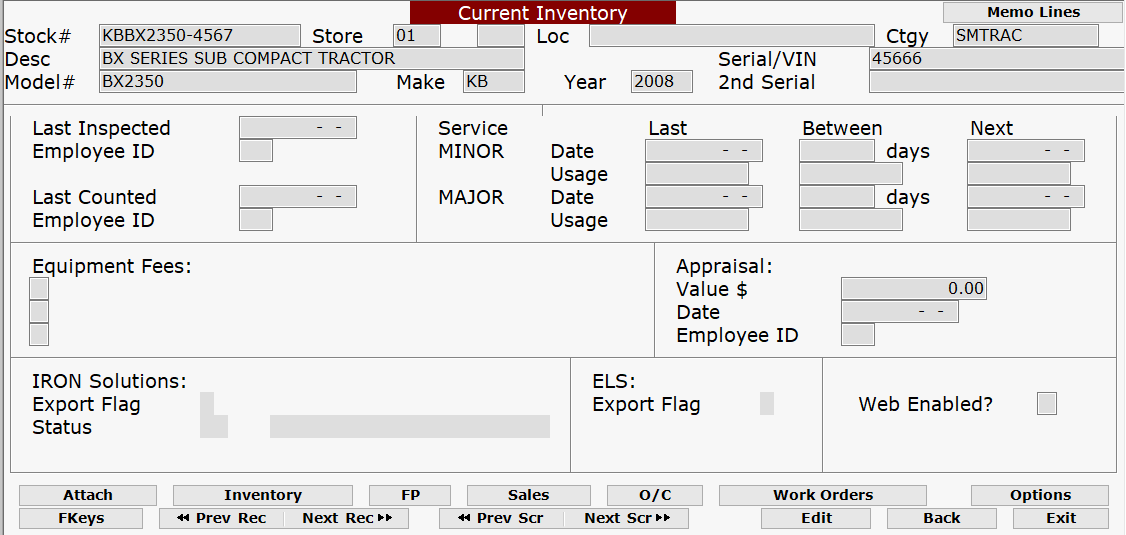
Task: Click the IRON Solutions Export Flag box
Action: (207, 404)
